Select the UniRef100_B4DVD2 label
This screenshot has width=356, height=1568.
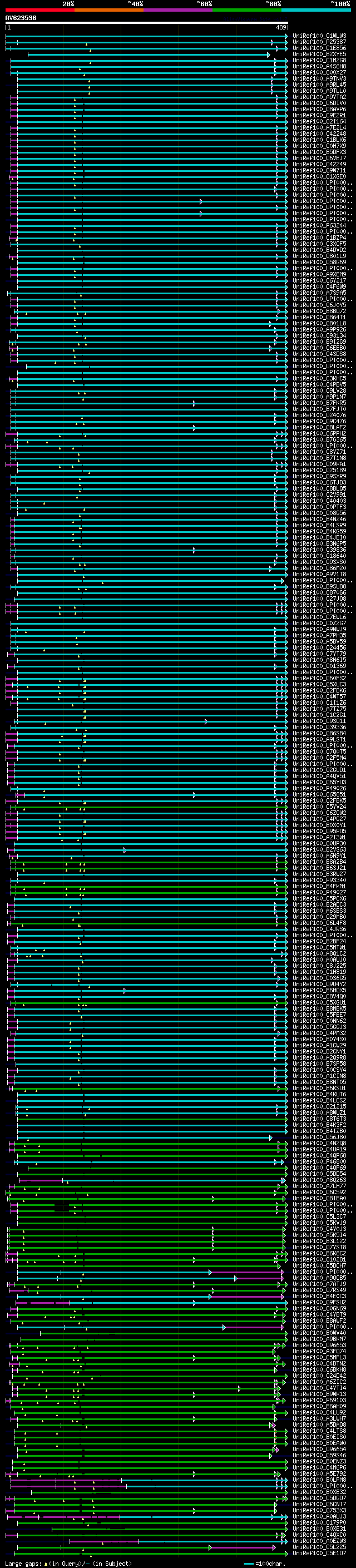pos(319,250)
